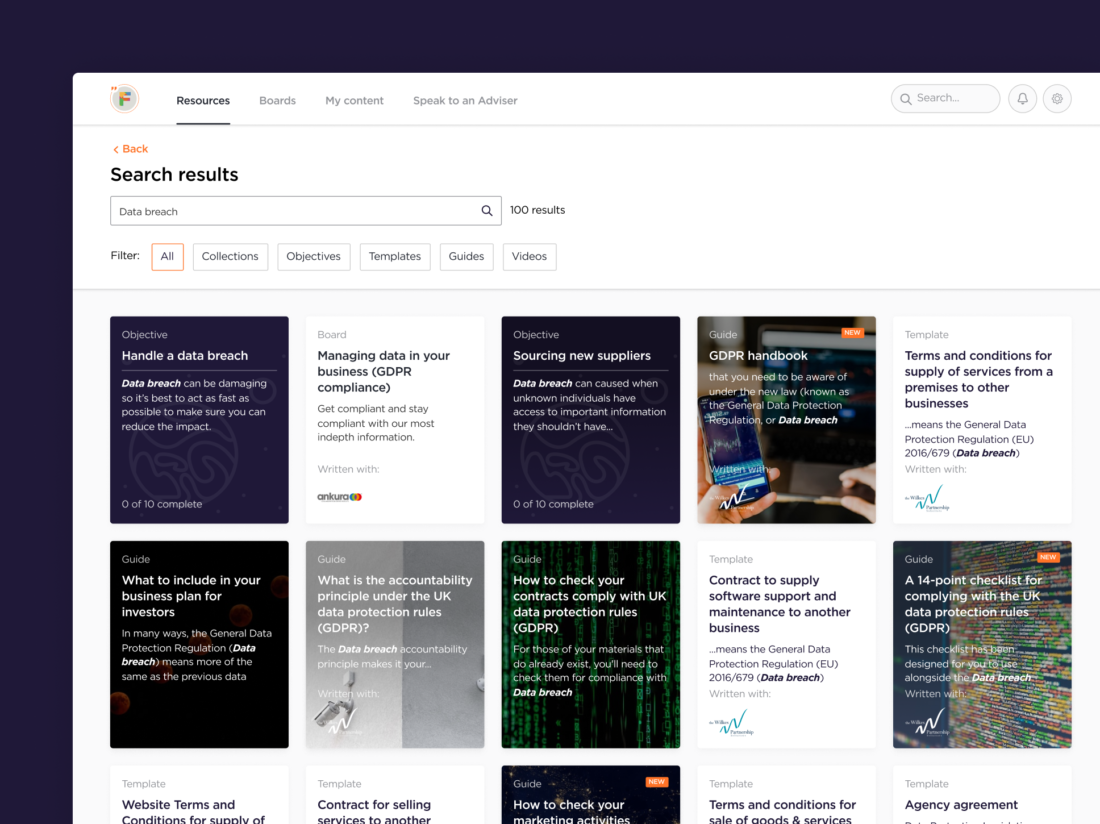This screenshot has height=824, width=1100.
Task: Click the magnifier icon in Data breach field
Action: [486, 210]
